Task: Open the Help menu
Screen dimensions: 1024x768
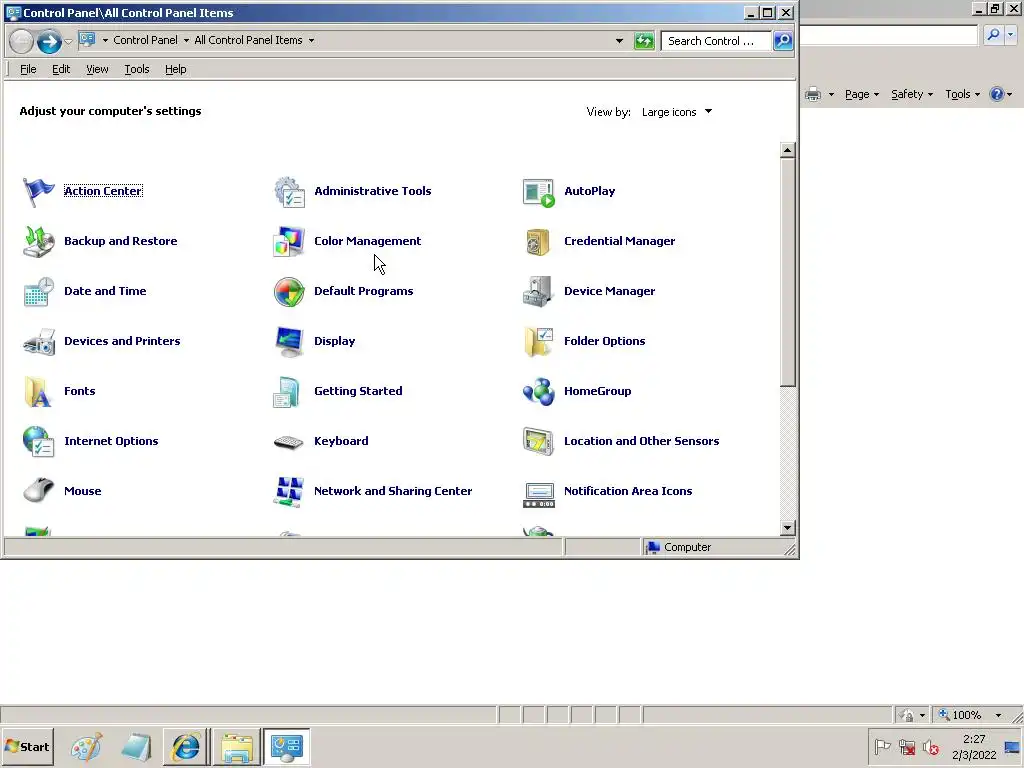Action: tap(175, 69)
